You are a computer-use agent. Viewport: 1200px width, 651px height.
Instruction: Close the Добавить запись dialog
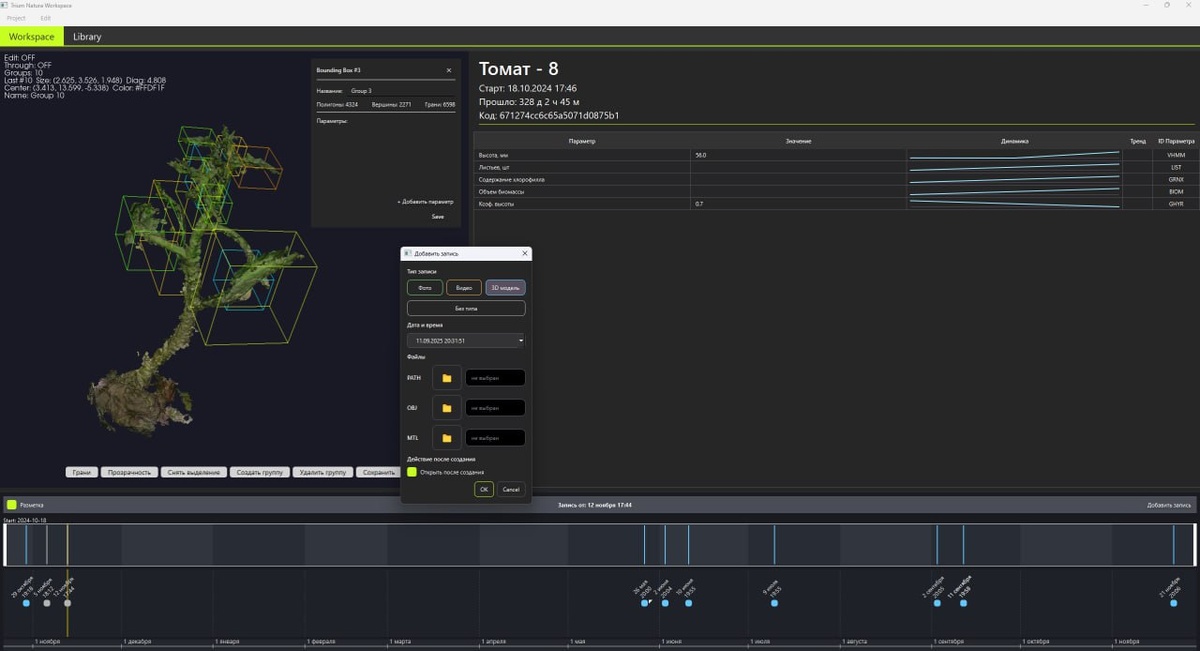(x=524, y=254)
